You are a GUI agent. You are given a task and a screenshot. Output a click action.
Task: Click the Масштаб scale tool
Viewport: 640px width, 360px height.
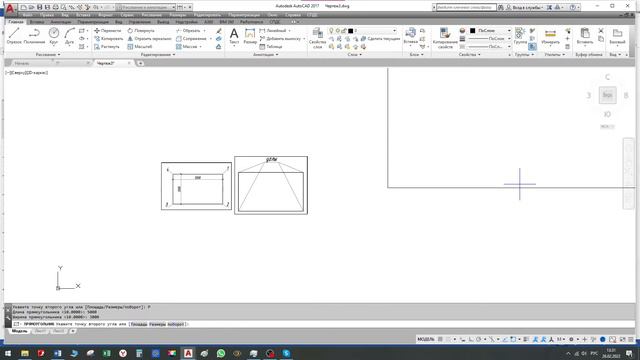(x=140, y=47)
